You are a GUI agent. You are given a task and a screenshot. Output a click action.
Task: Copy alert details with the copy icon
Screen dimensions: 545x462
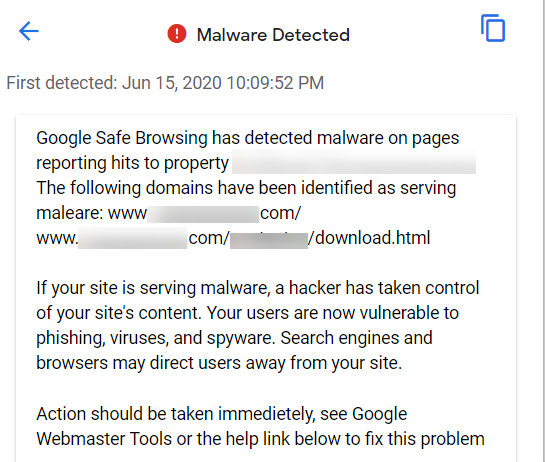click(493, 28)
